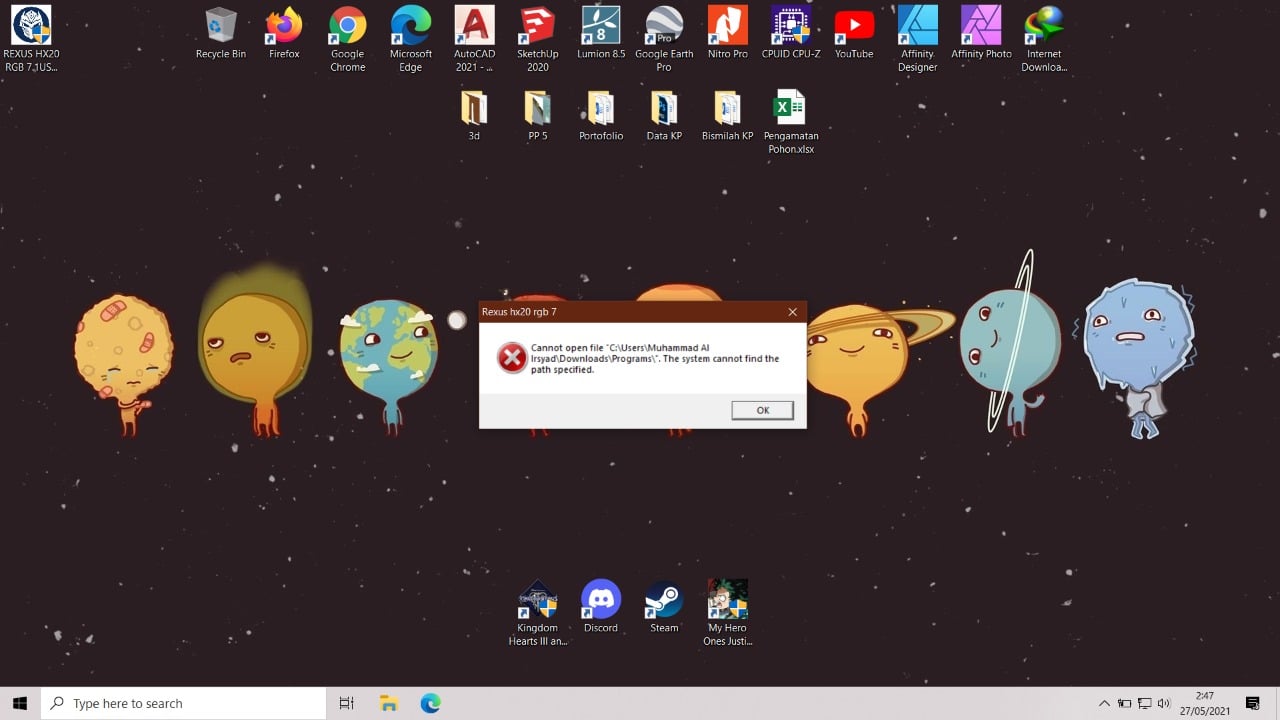Select the Lumion 8.5 desktop icon
The height and width of the screenshot is (720, 1280).
point(601,33)
